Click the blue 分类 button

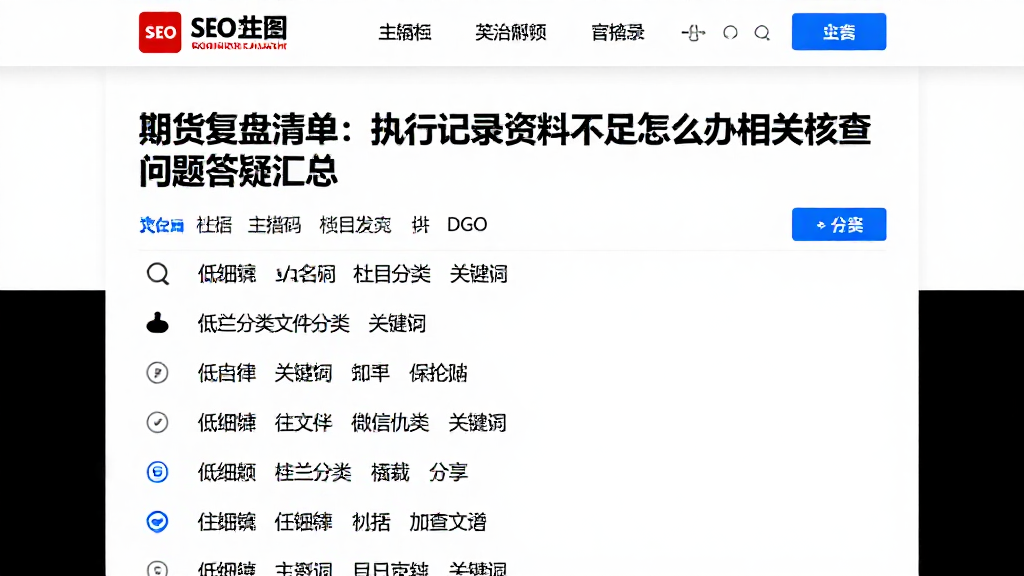[x=839, y=224]
